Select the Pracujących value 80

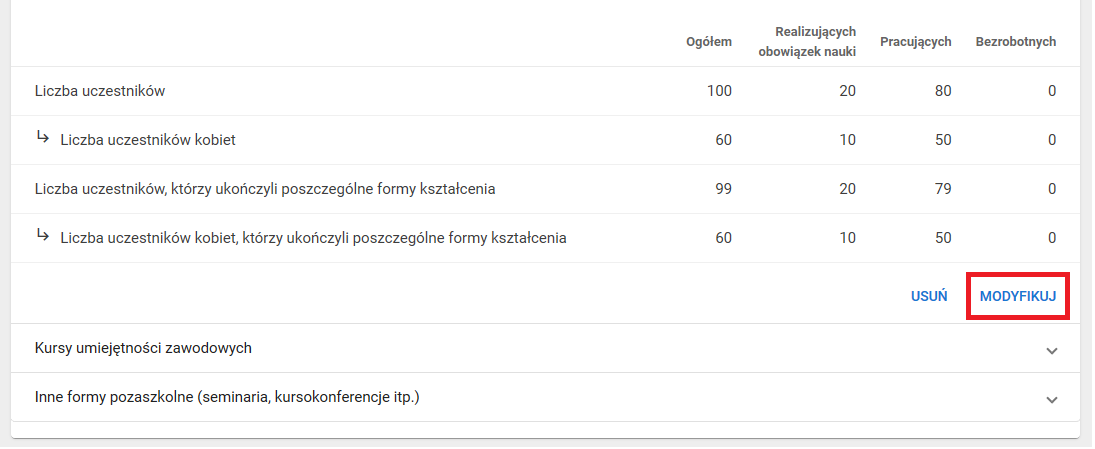943,91
